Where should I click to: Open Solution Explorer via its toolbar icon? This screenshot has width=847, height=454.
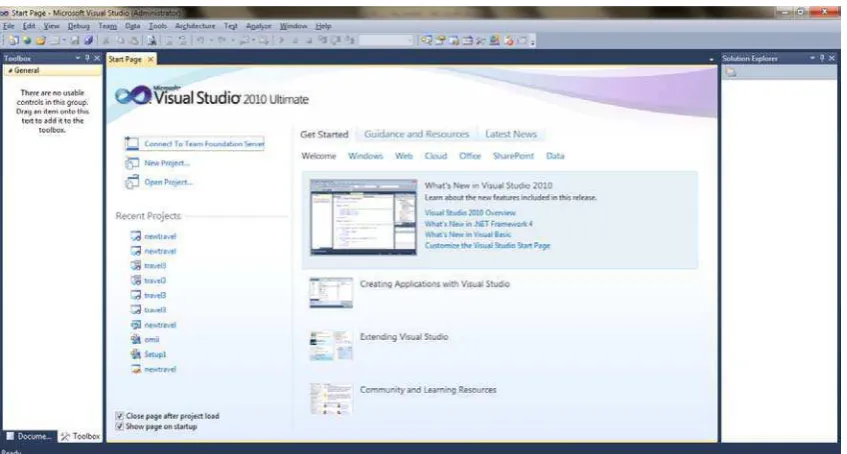(x=427, y=41)
